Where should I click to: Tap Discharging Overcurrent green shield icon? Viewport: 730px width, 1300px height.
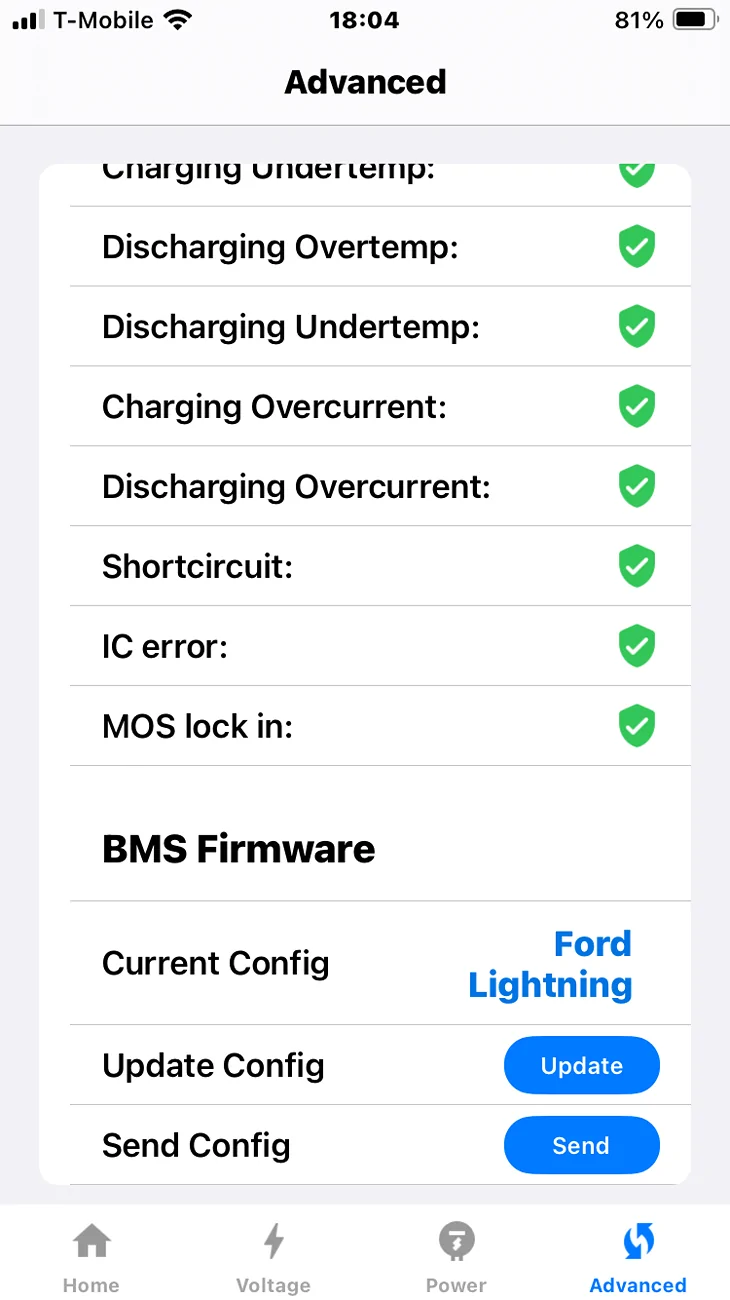pos(637,487)
